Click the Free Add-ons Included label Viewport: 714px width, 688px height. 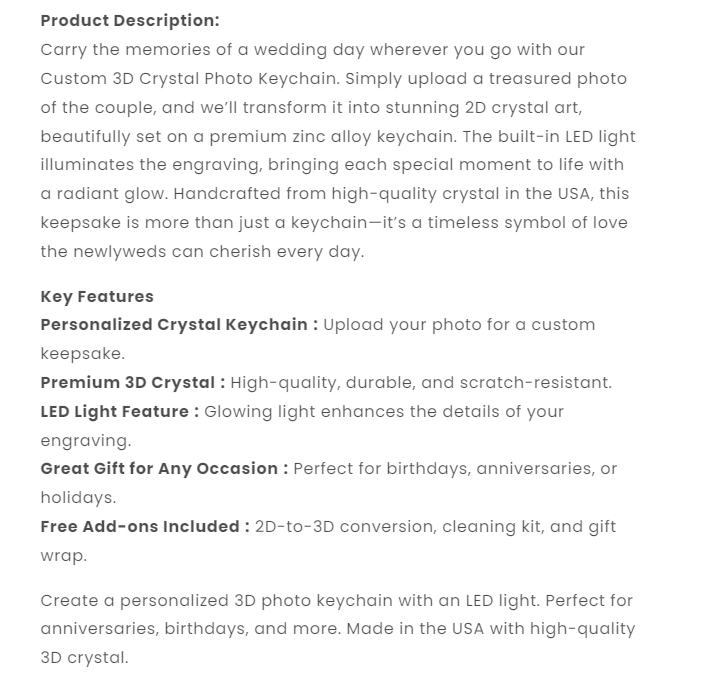click(145, 527)
